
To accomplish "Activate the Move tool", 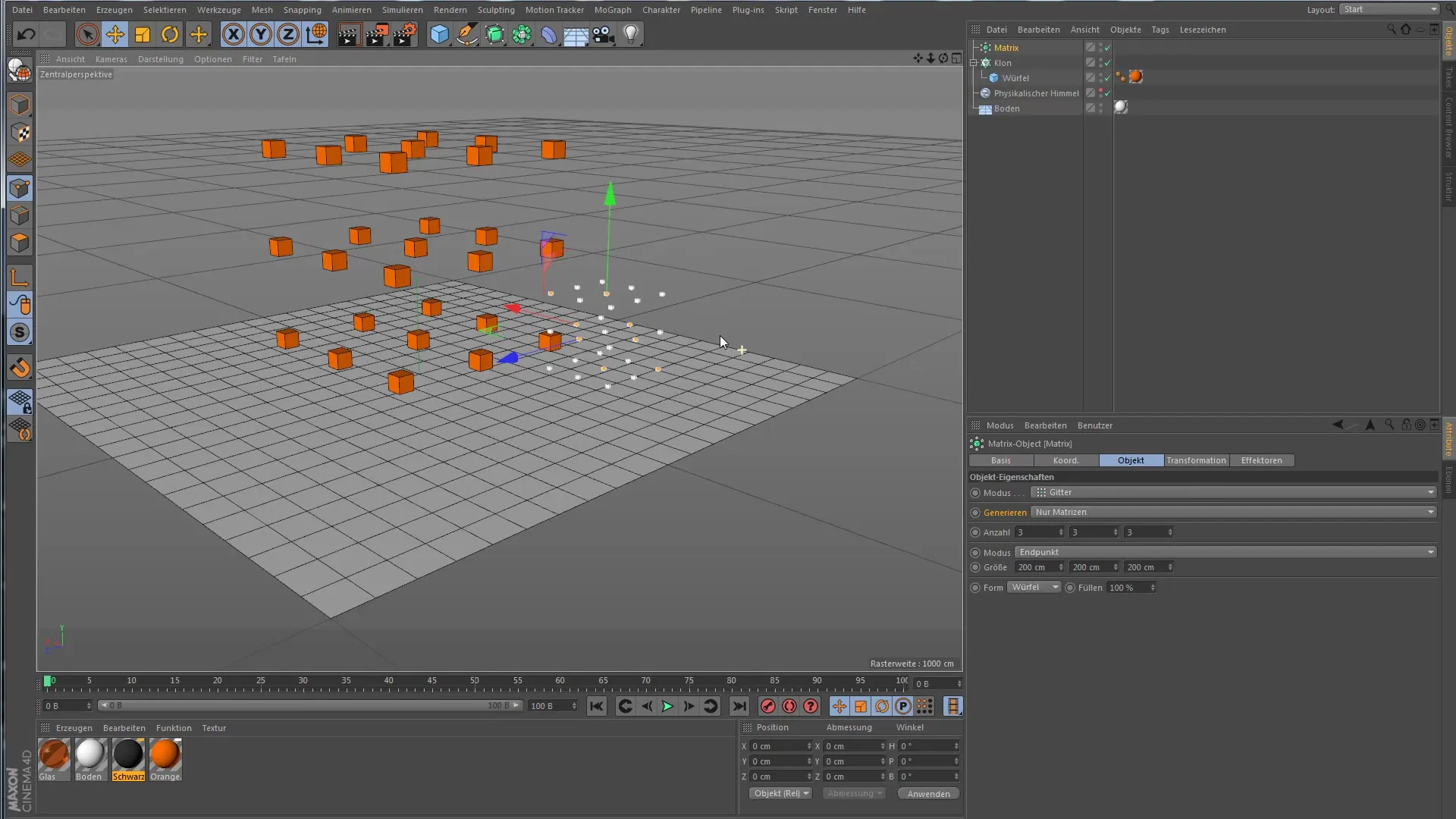I will (x=115, y=34).
